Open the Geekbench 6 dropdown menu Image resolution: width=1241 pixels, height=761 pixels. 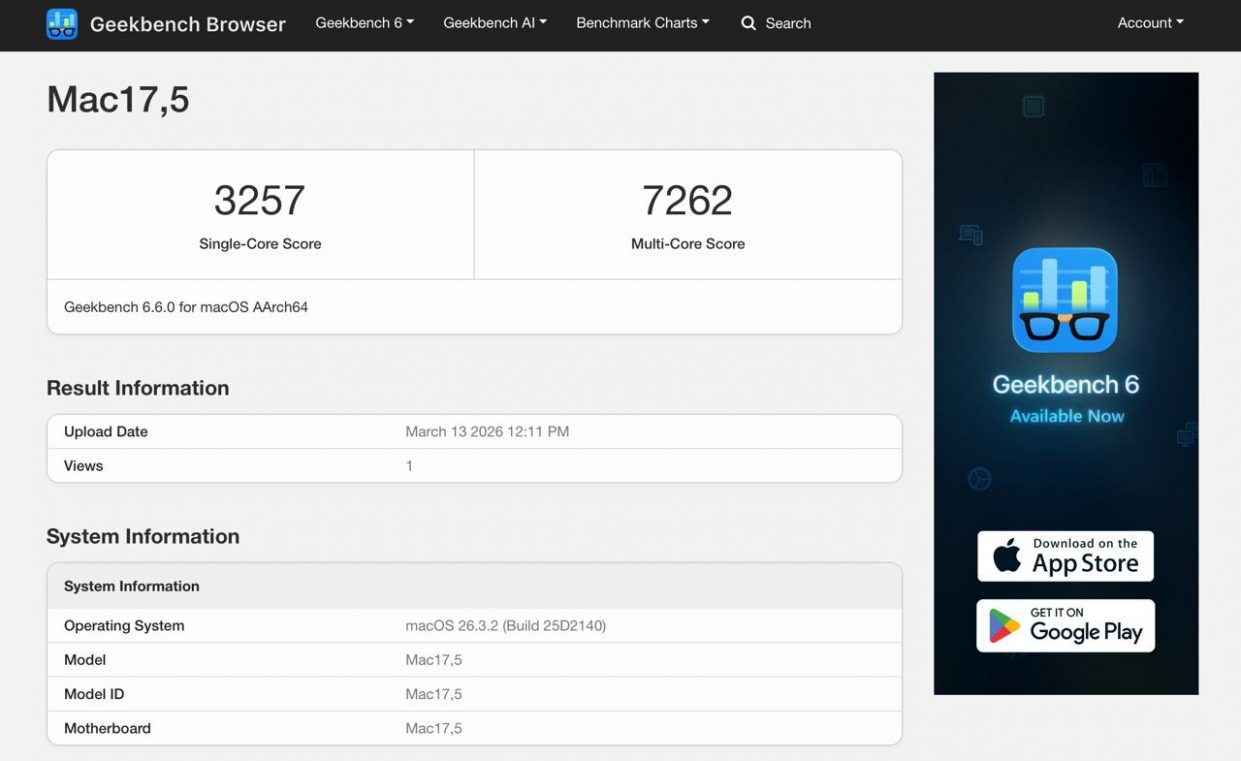(364, 22)
